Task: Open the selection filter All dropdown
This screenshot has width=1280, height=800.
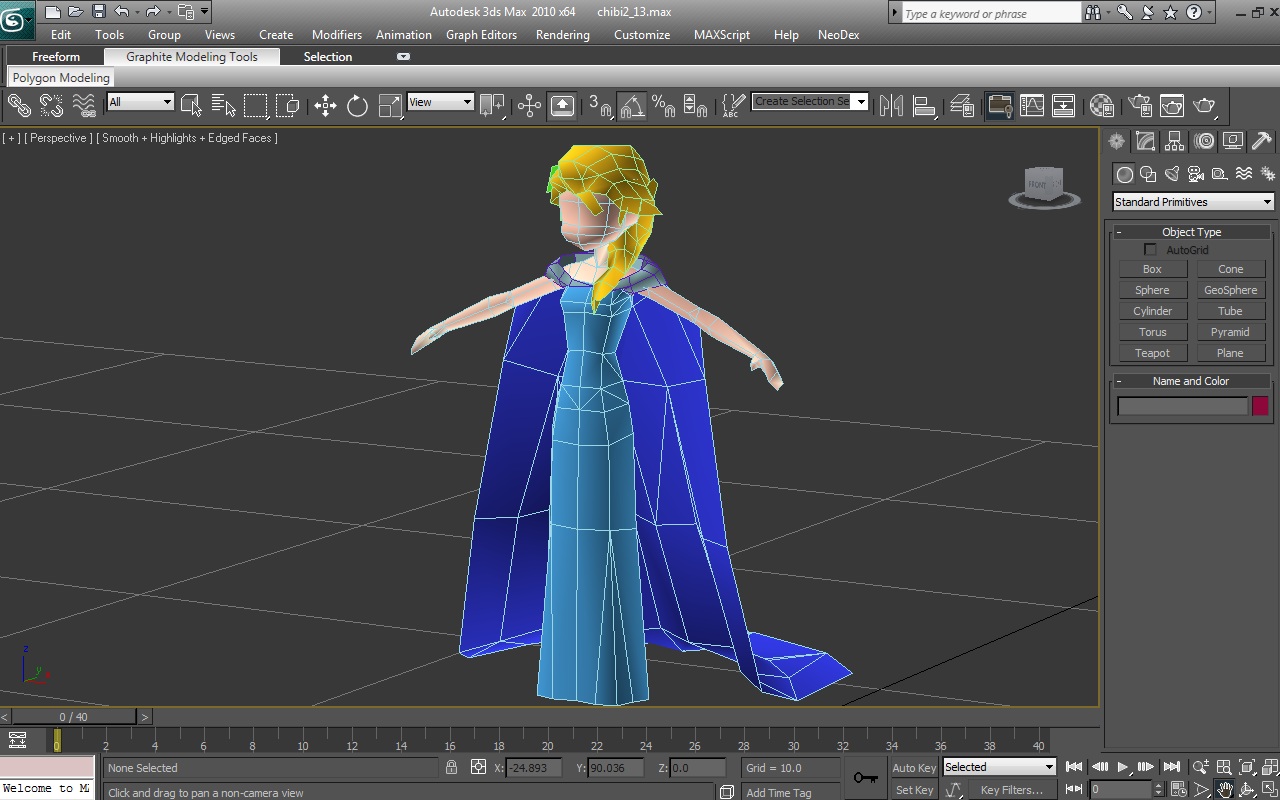Action: pyautogui.click(x=140, y=102)
